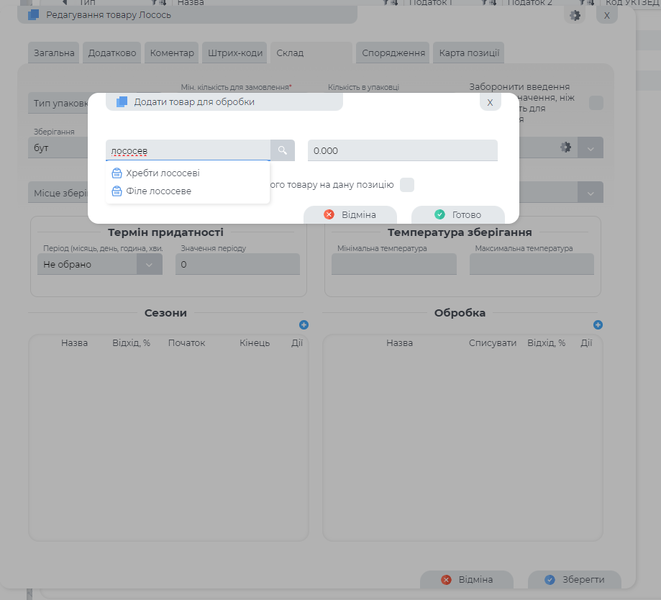Close the 'Додати товар для обробки' dialog
The height and width of the screenshot is (600, 661).
tap(489, 102)
